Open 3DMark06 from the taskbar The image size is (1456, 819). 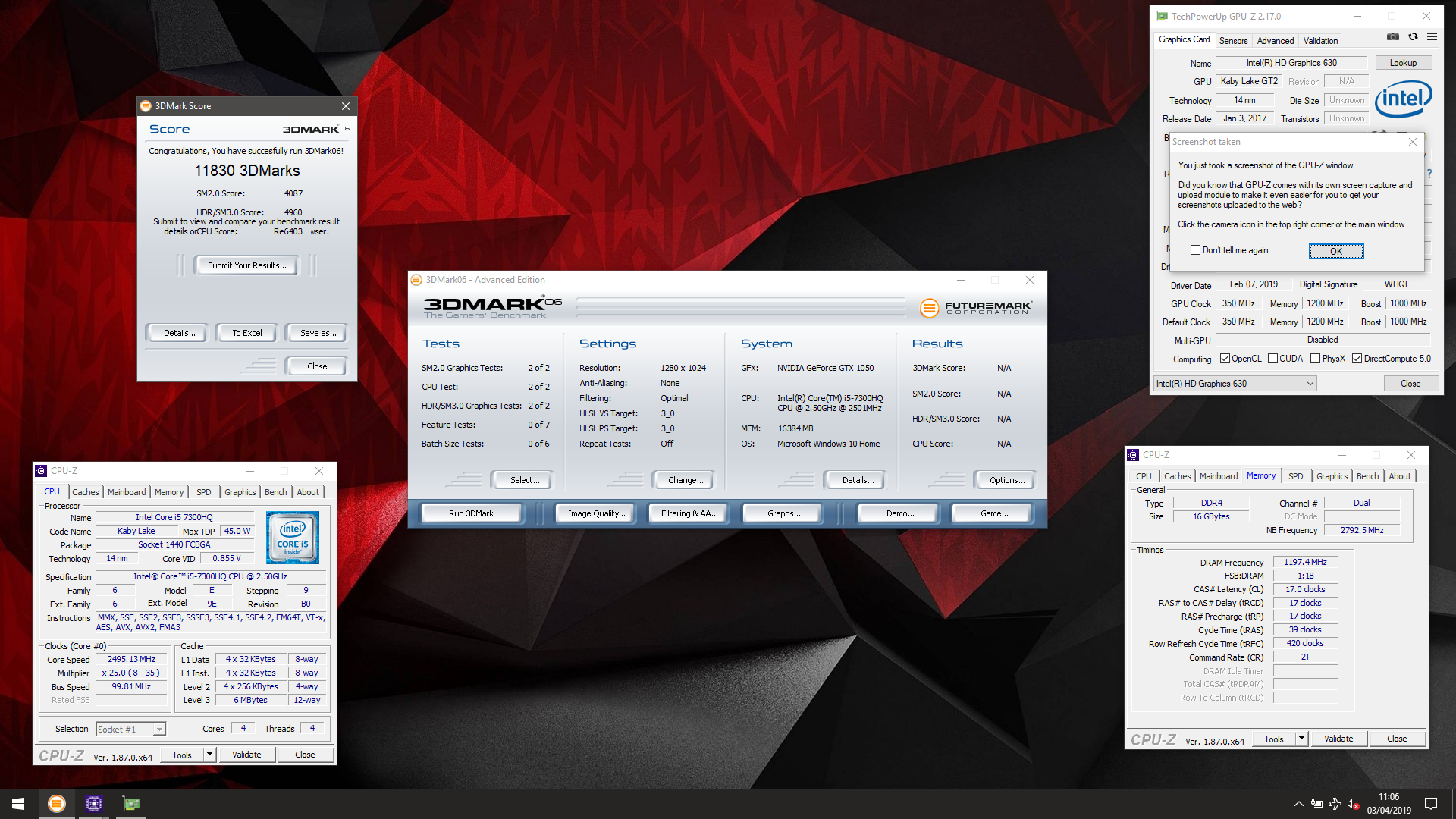[x=57, y=804]
